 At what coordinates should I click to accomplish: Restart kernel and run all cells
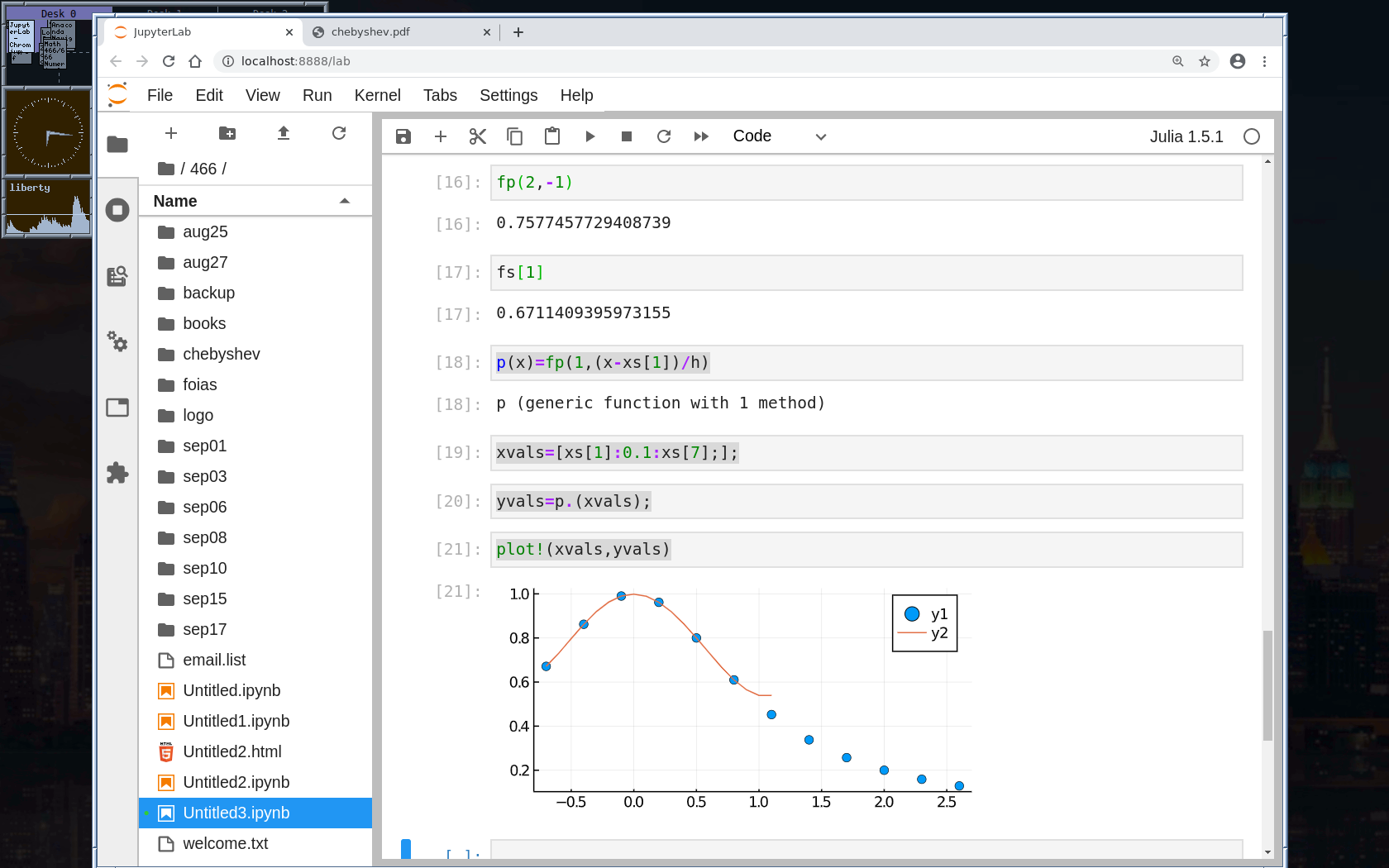pyautogui.click(x=701, y=136)
